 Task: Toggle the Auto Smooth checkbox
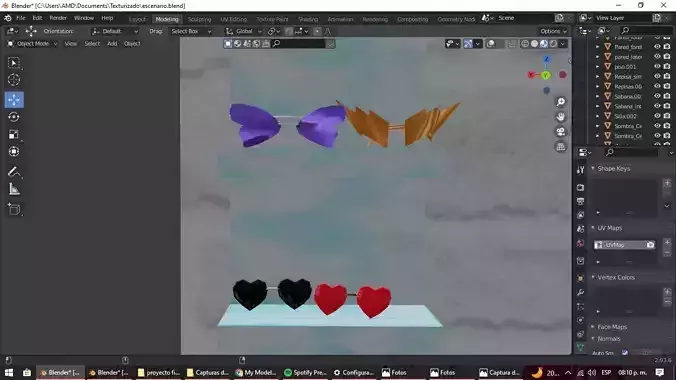point(625,352)
